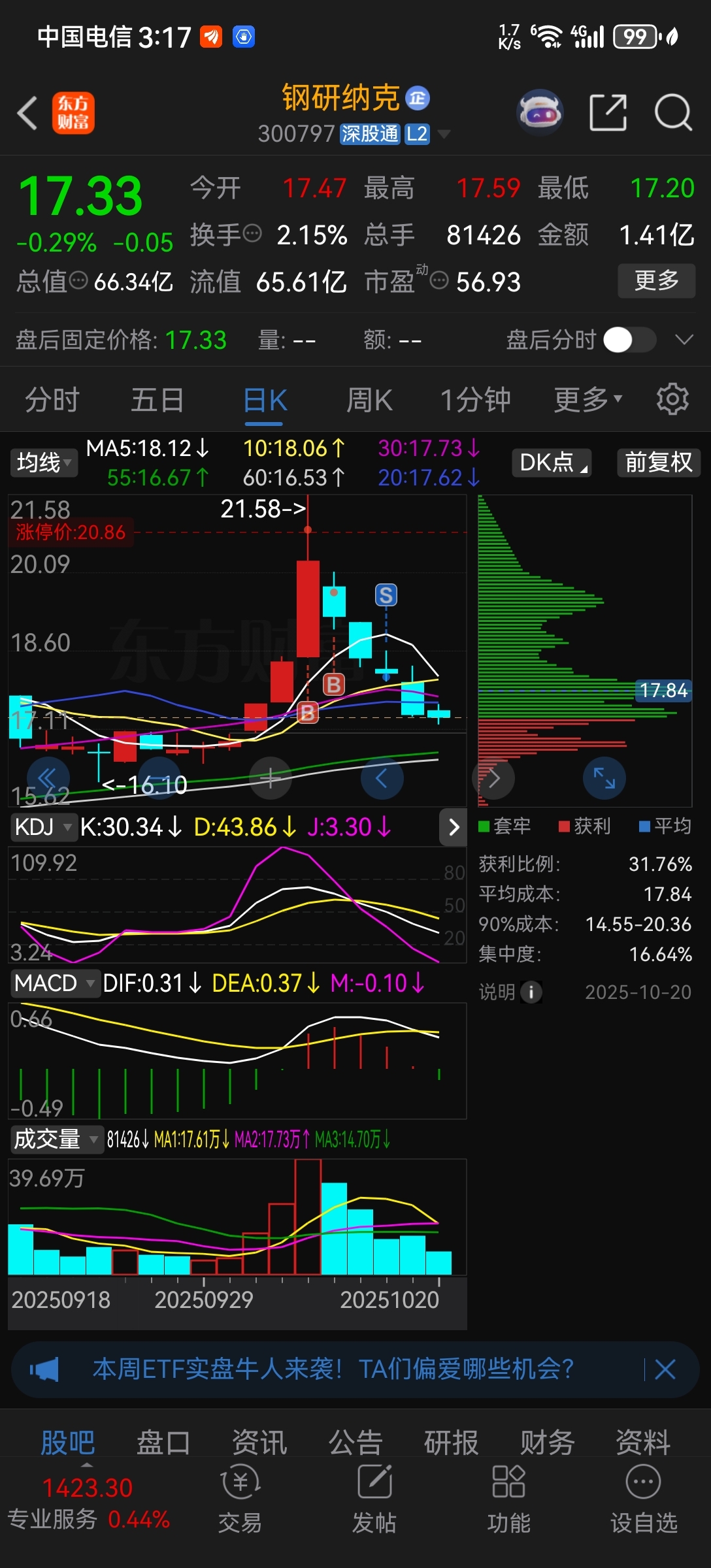Tap the 更多 quote details button
This screenshot has height=1568, width=711.
coord(657,281)
